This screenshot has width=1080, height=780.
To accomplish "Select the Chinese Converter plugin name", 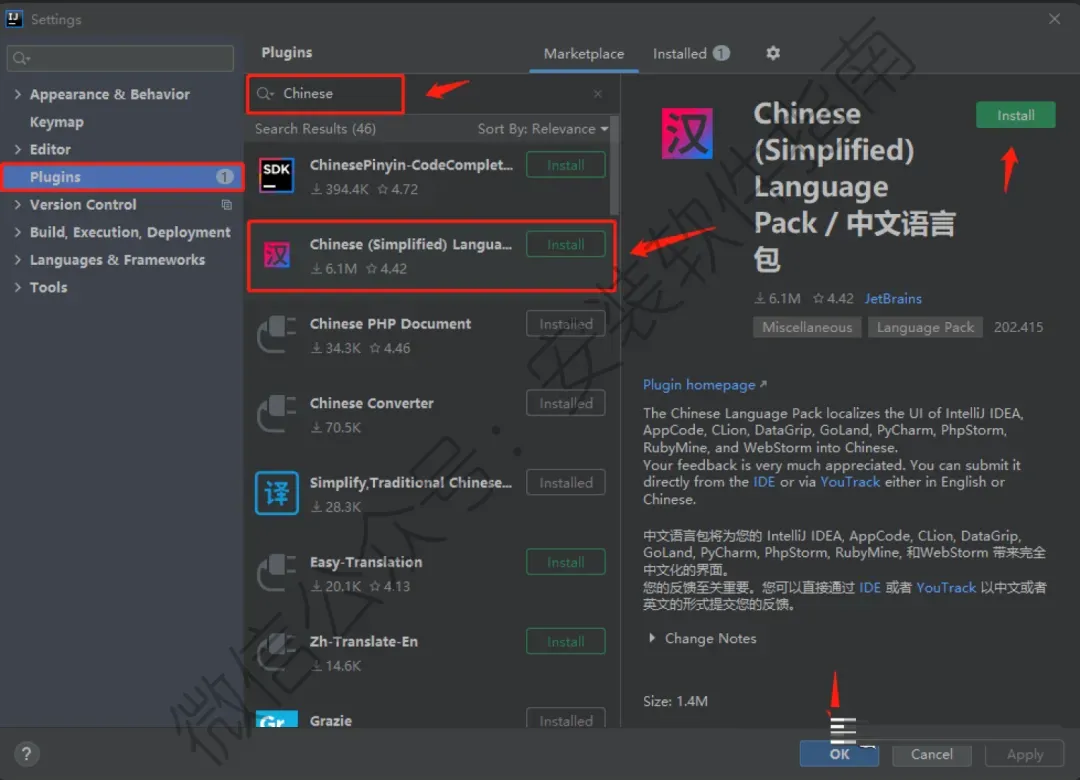I will [371, 403].
